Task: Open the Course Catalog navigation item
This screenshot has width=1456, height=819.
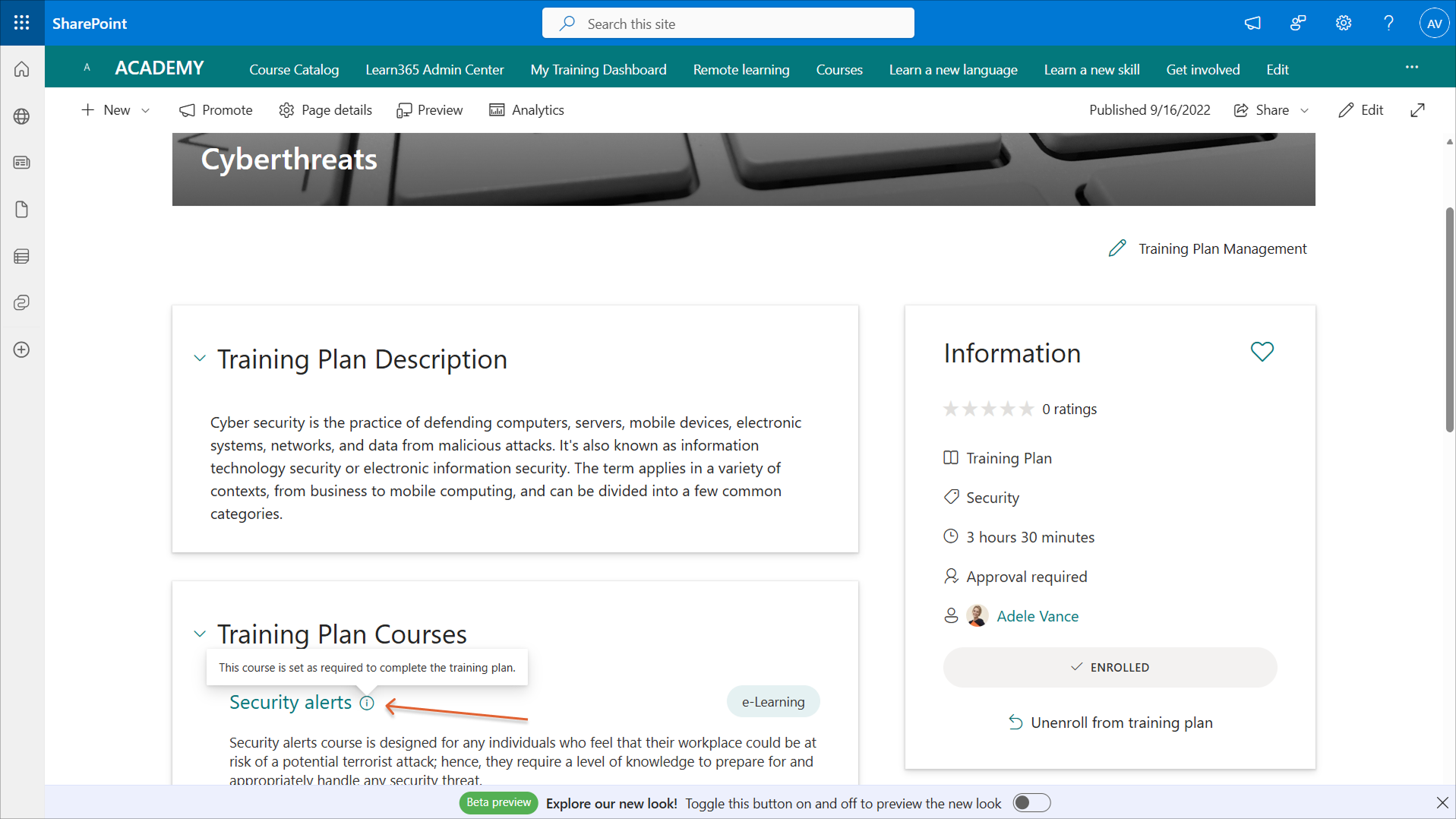Action: tap(294, 69)
